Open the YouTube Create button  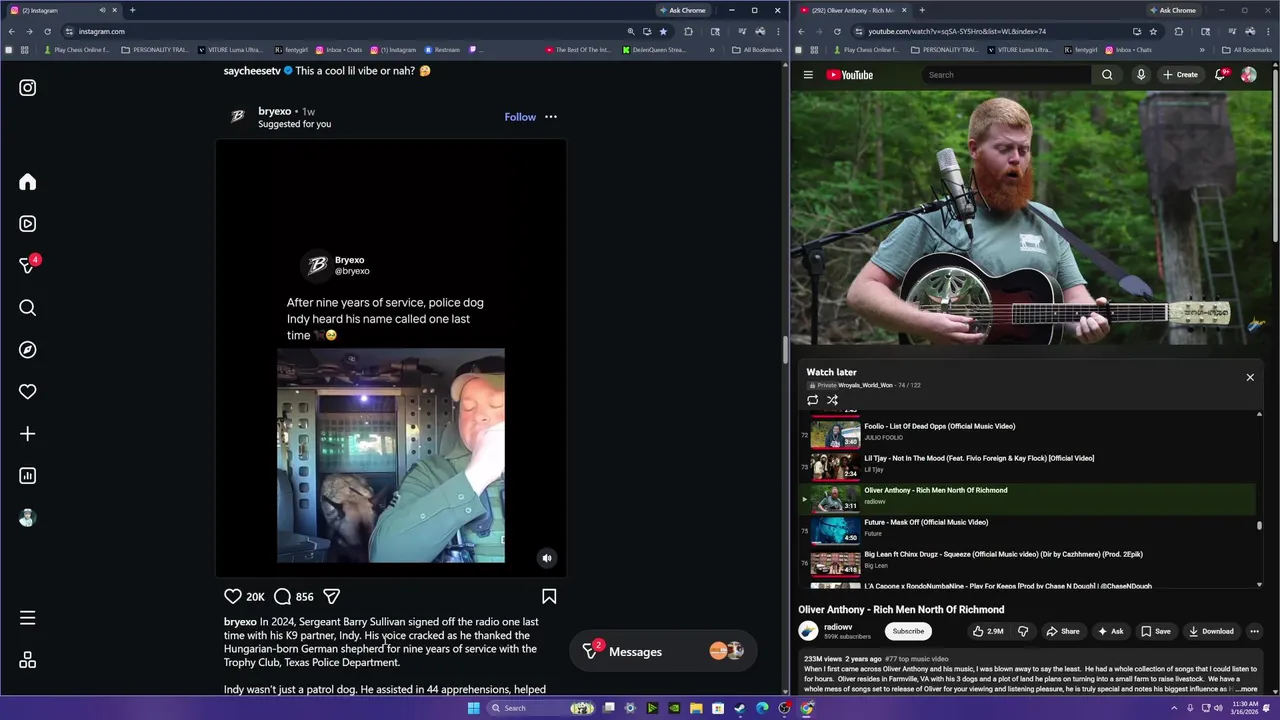pyautogui.click(x=1180, y=75)
